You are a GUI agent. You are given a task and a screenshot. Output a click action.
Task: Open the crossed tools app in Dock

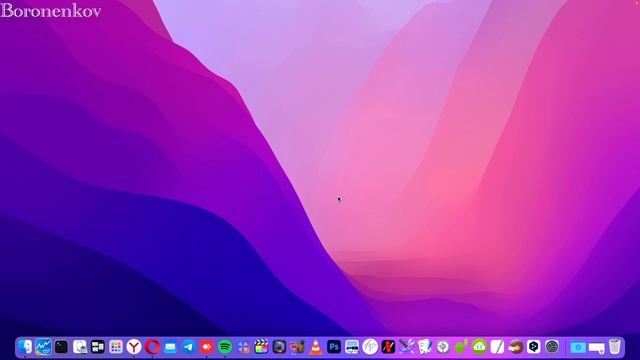click(x=407, y=347)
